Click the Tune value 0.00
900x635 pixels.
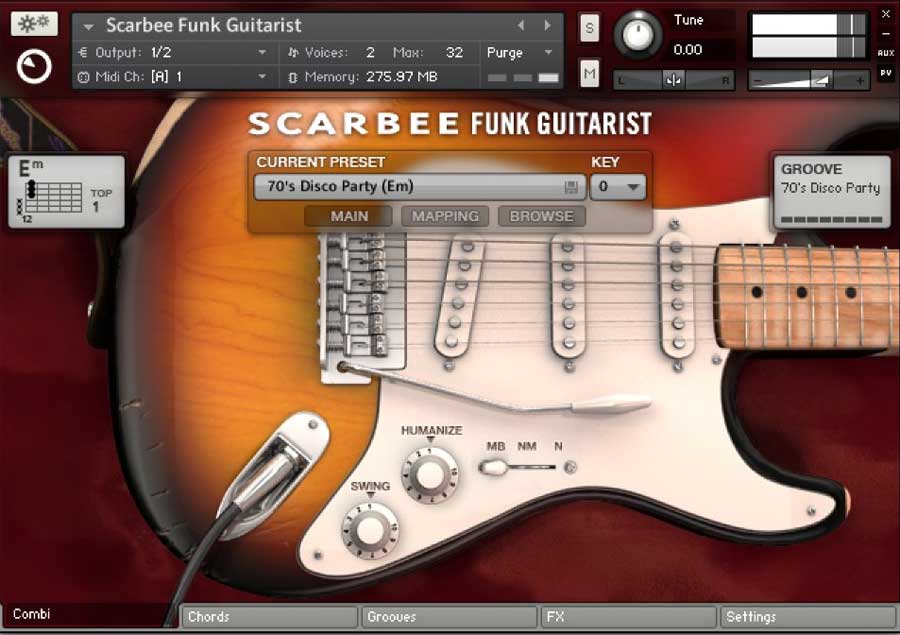pyautogui.click(x=688, y=49)
